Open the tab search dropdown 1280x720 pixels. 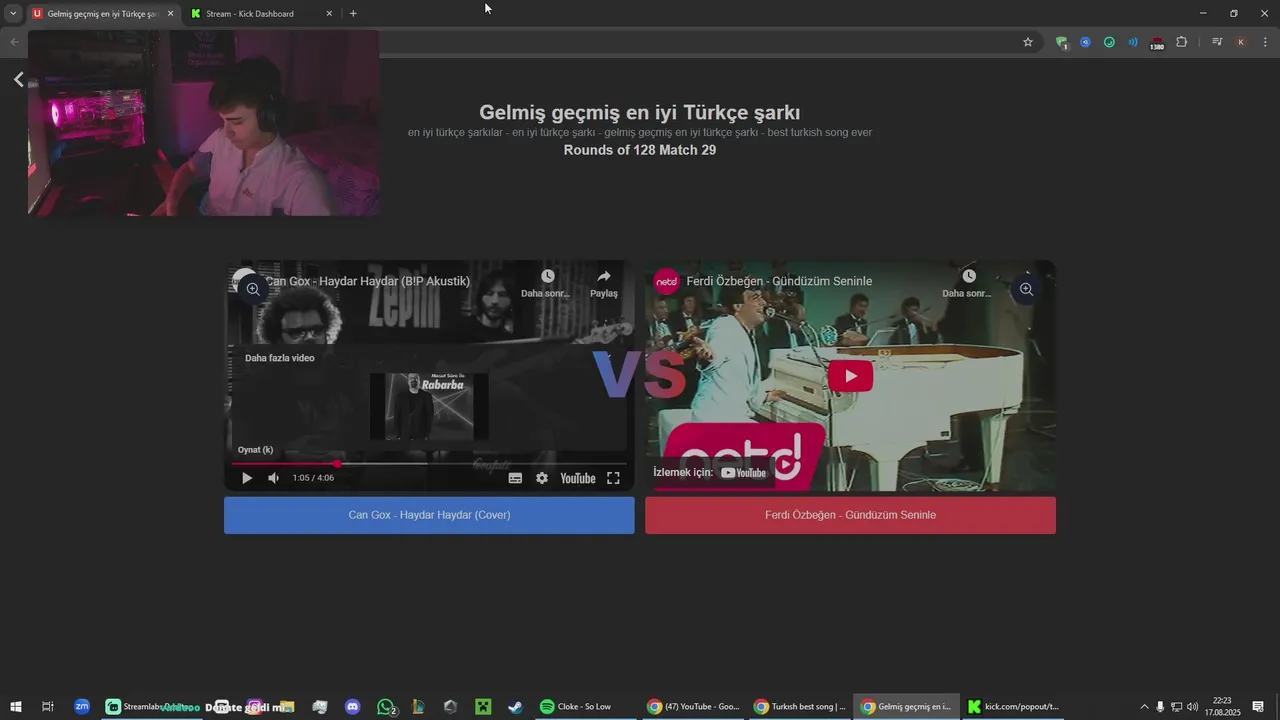[x=12, y=14]
